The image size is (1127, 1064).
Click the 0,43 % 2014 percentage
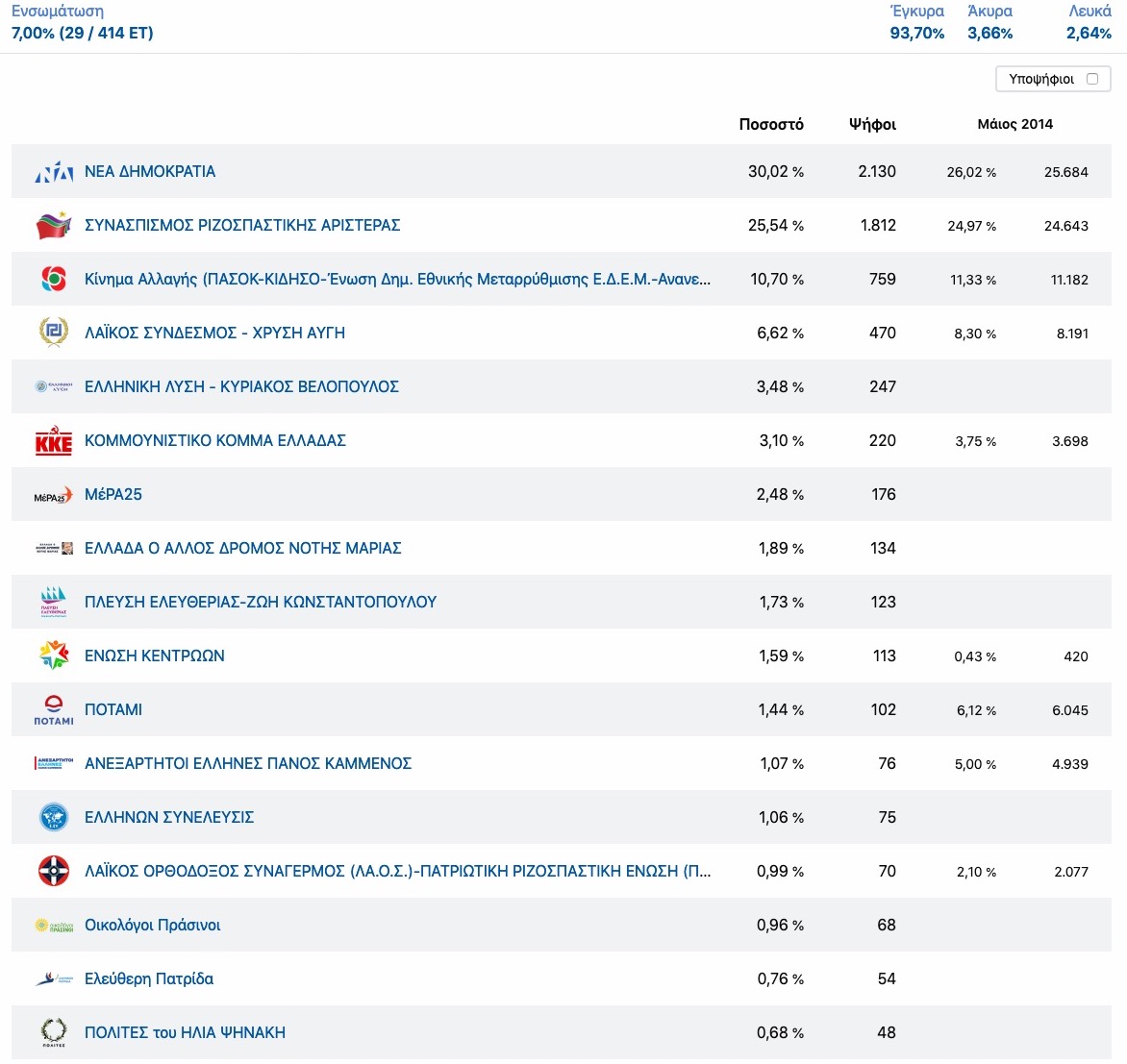975,656
